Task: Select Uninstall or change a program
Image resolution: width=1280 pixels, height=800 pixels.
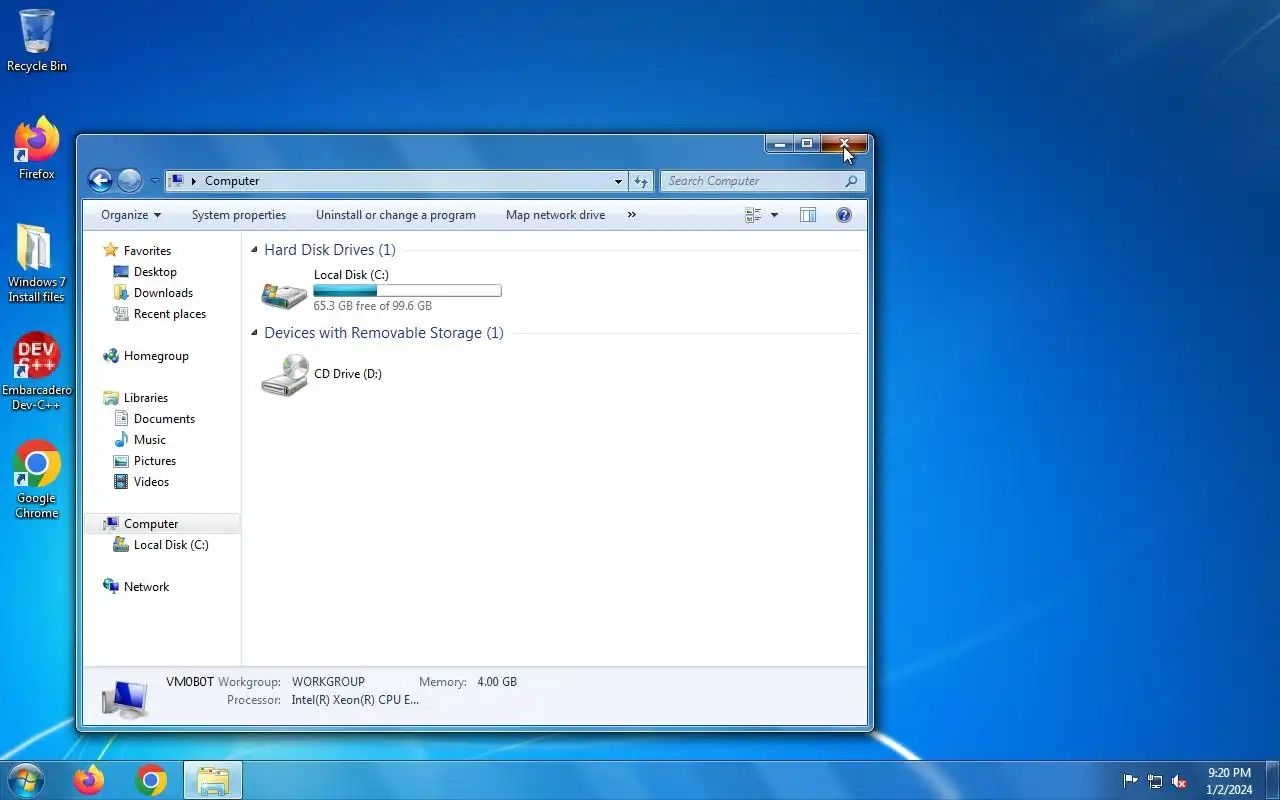Action: tap(396, 215)
